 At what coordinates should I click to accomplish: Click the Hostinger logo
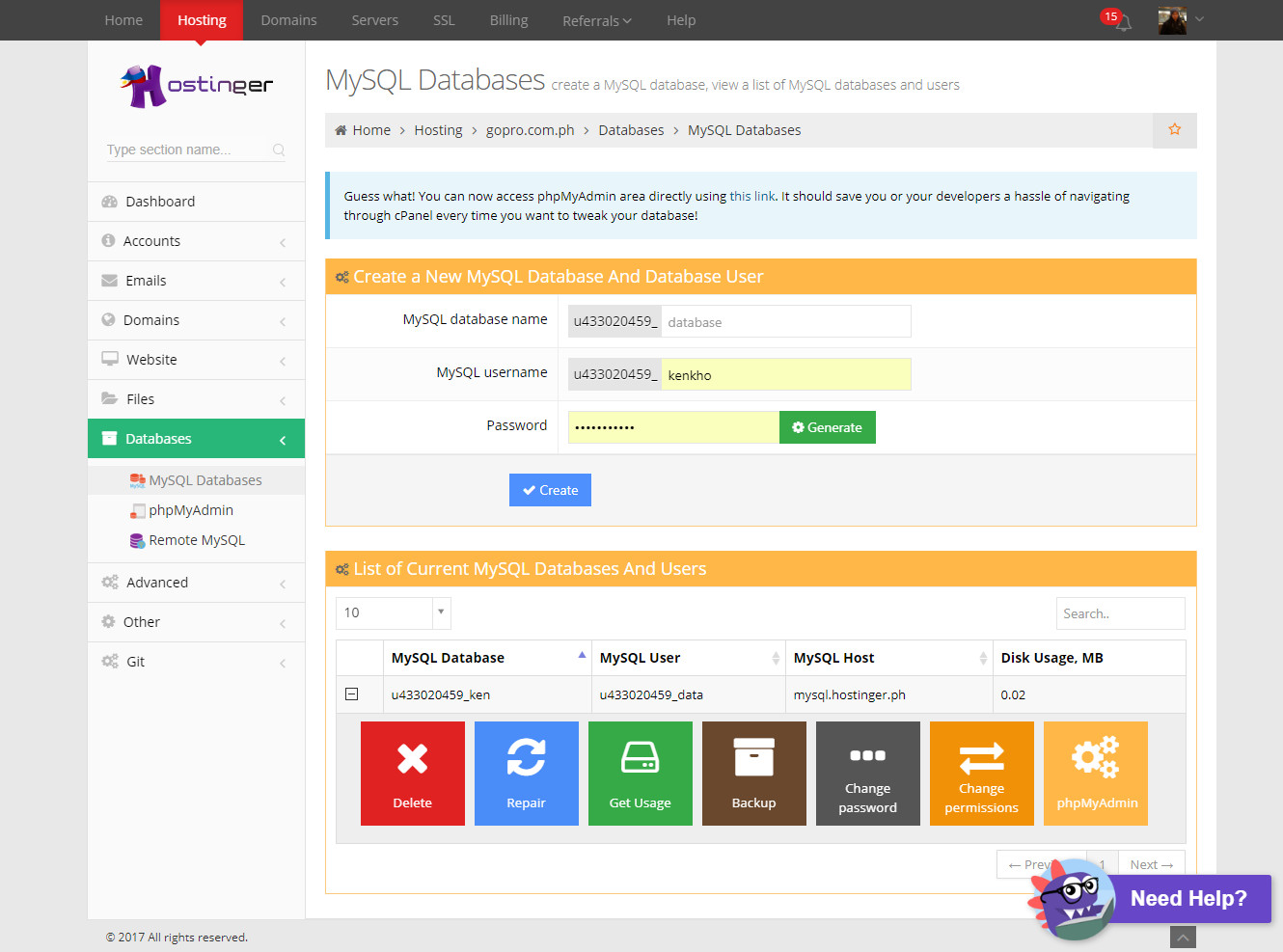[197, 86]
